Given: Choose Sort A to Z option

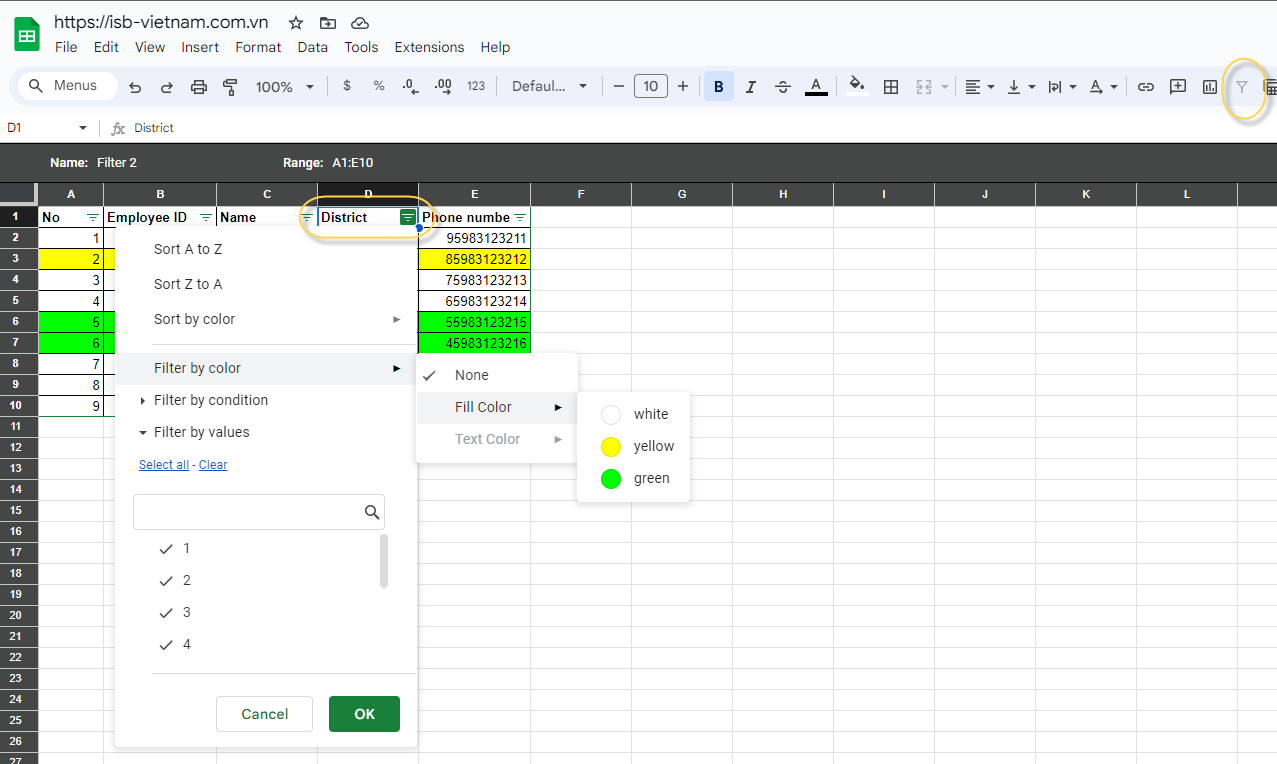Looking at the screenshot, I should click(188, 249).
